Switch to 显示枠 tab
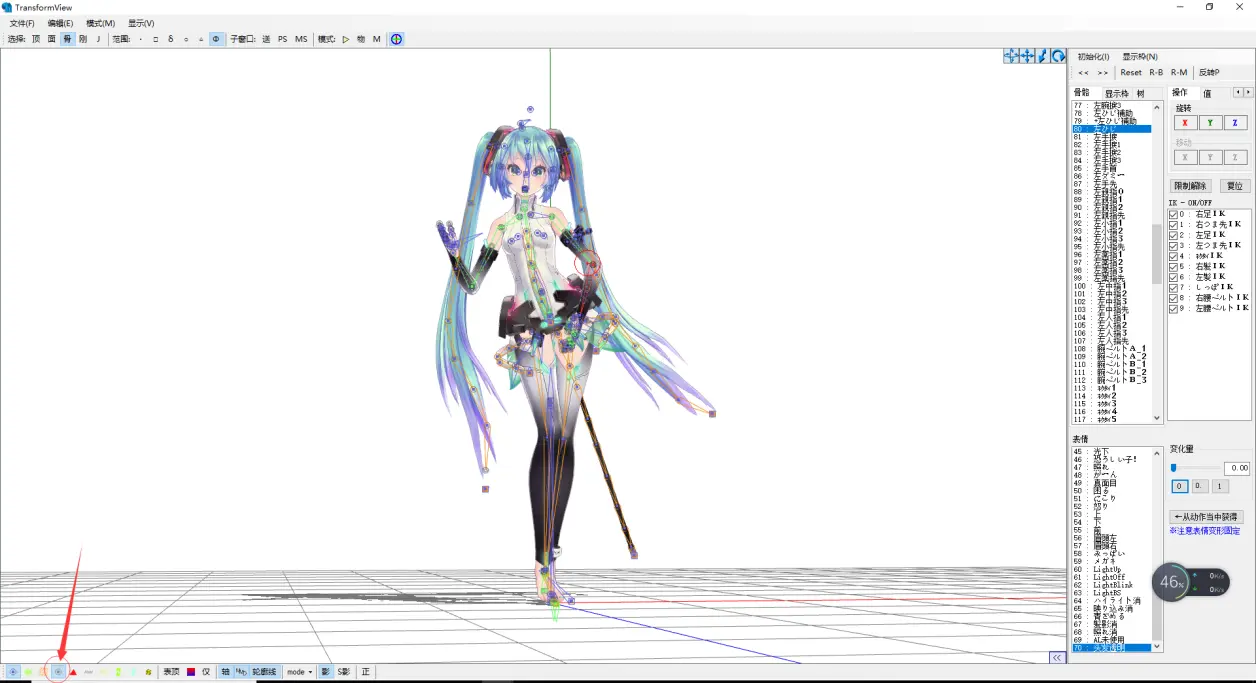The width and height of the screenshot is (1256, 683). 1116,93
